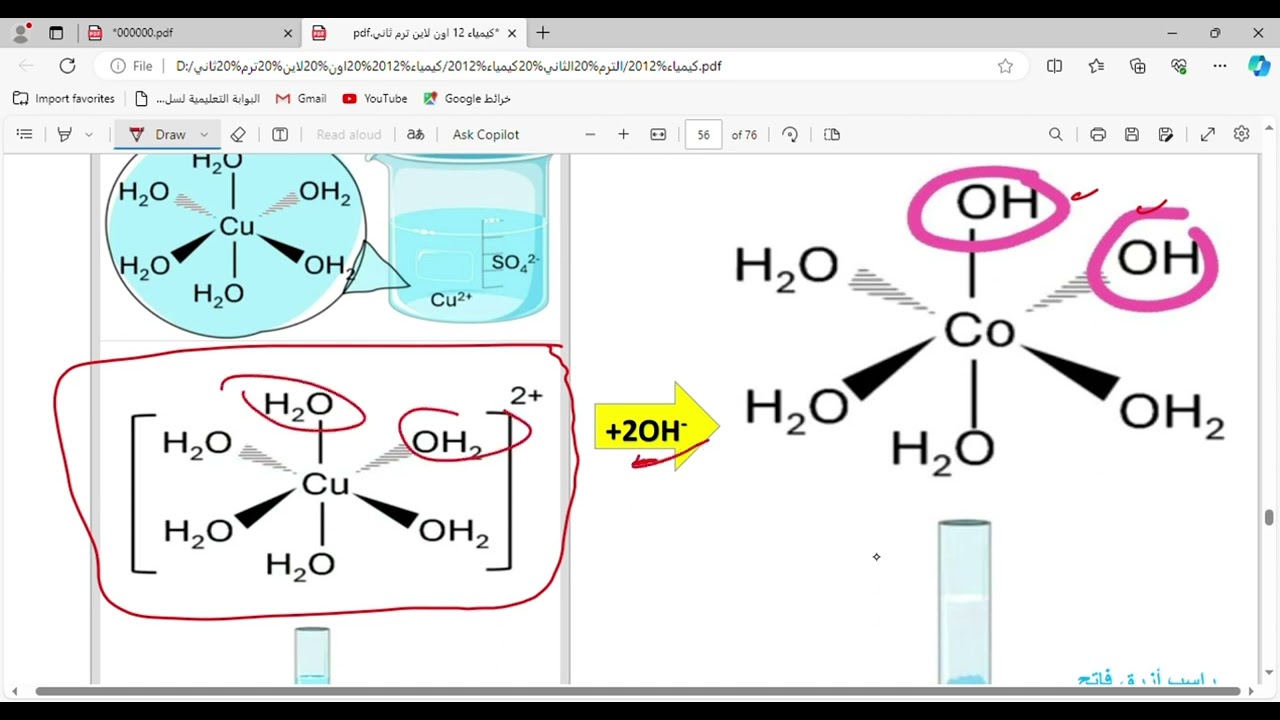Viewport: 1280px width, 720px height.
Task: Toggle split screen view
Action: point(1054,66)
